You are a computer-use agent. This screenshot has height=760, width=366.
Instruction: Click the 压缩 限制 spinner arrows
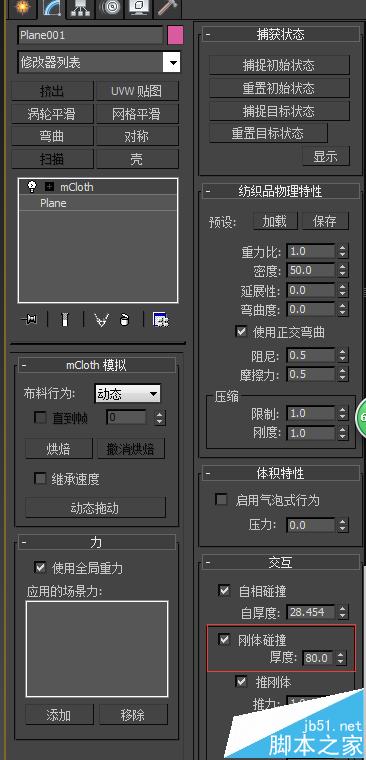[343, 413]
